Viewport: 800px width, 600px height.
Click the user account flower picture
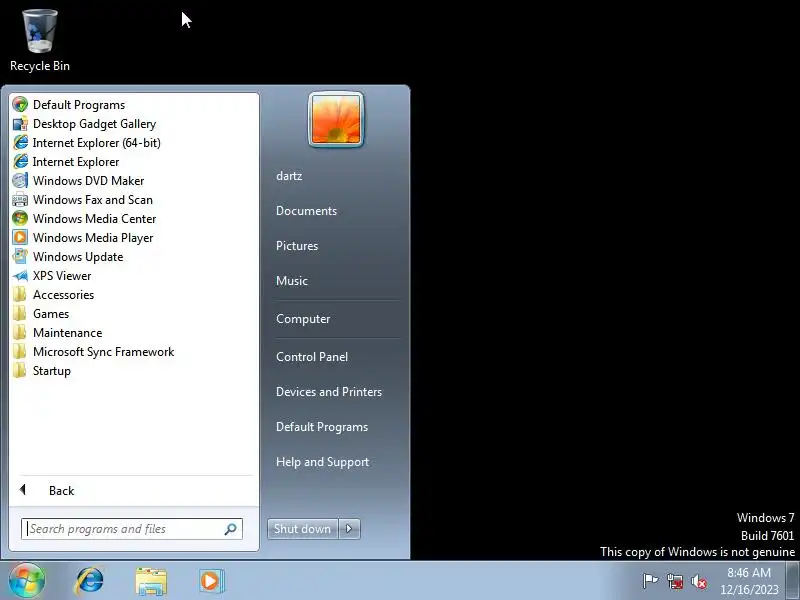[336, 120]
